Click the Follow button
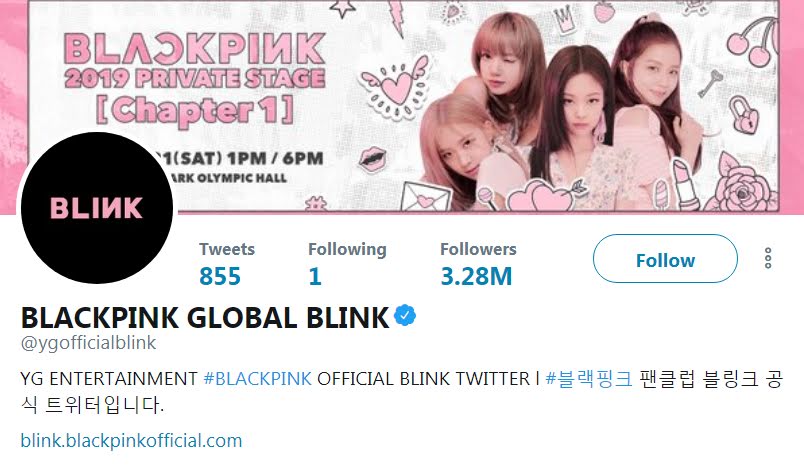The height and width of the screenshot is (467, 804). click(x=665, y=259)
